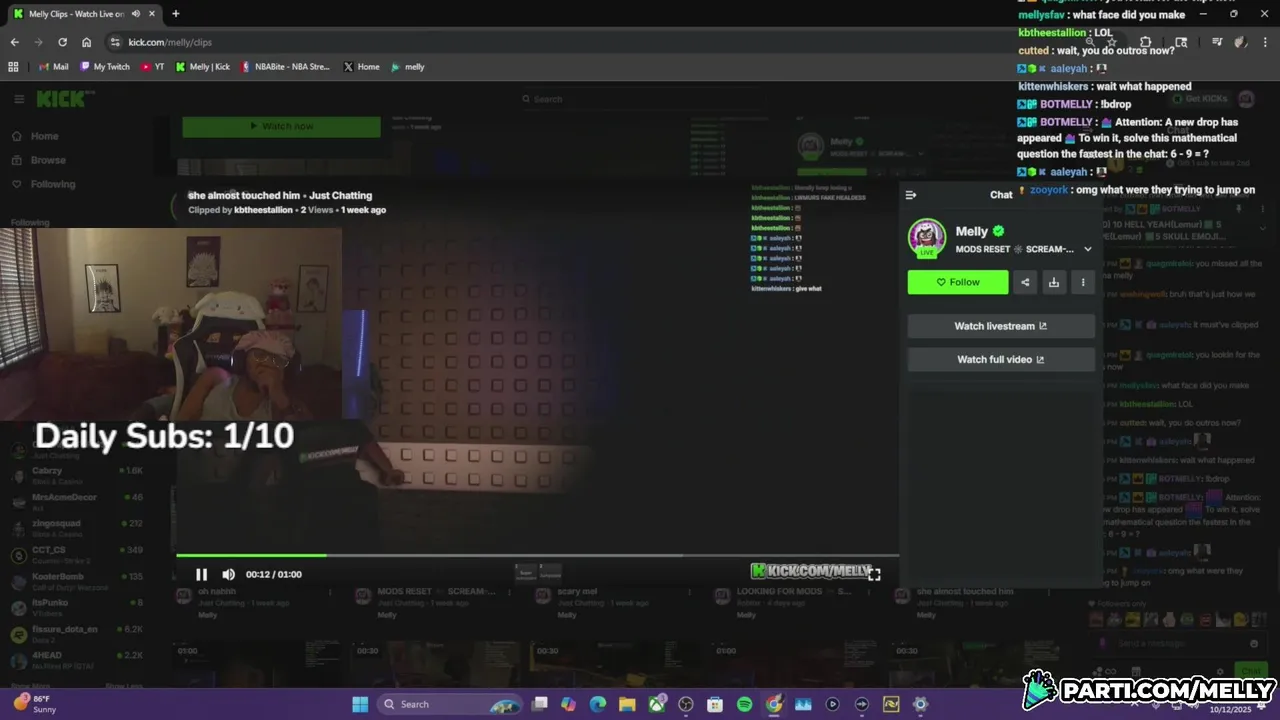Screen dimensions: 1280x720
Task: Mute the clip volume speaker icon
Action: [x=228, y=574]
